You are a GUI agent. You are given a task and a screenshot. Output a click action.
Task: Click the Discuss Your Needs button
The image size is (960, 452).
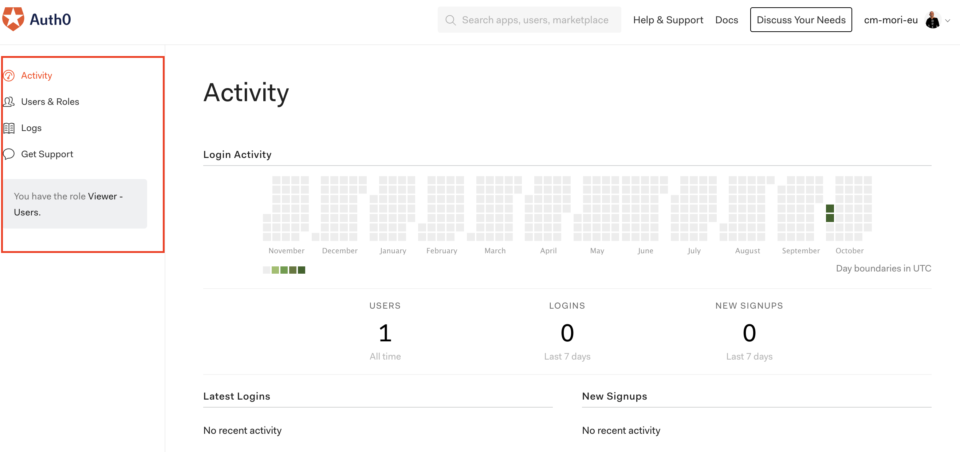801,20
